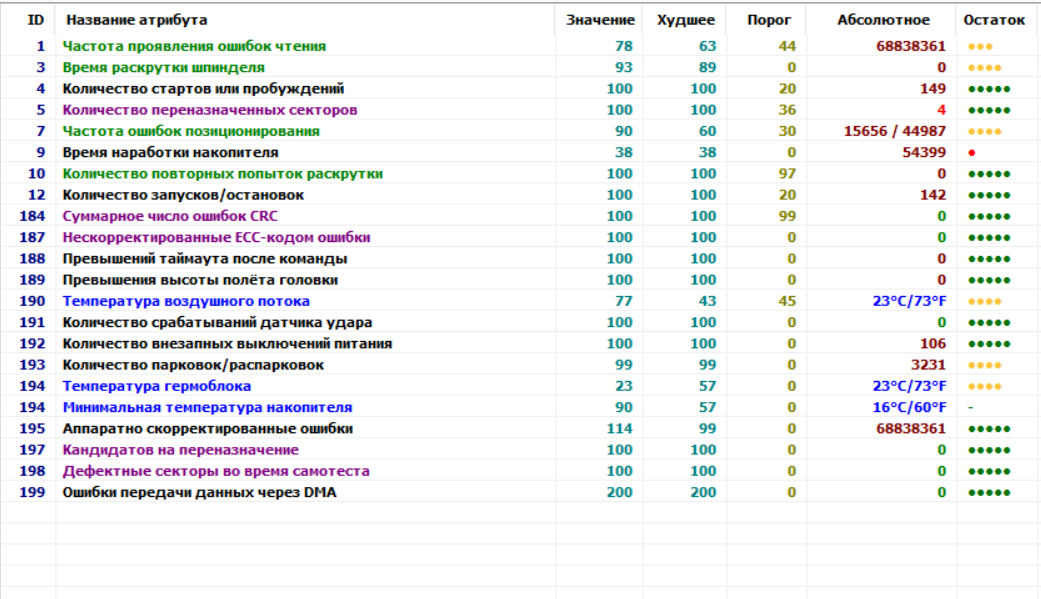Click the 15656 / 44987 absolute value

pyautogui.click(x=896, y=132)
